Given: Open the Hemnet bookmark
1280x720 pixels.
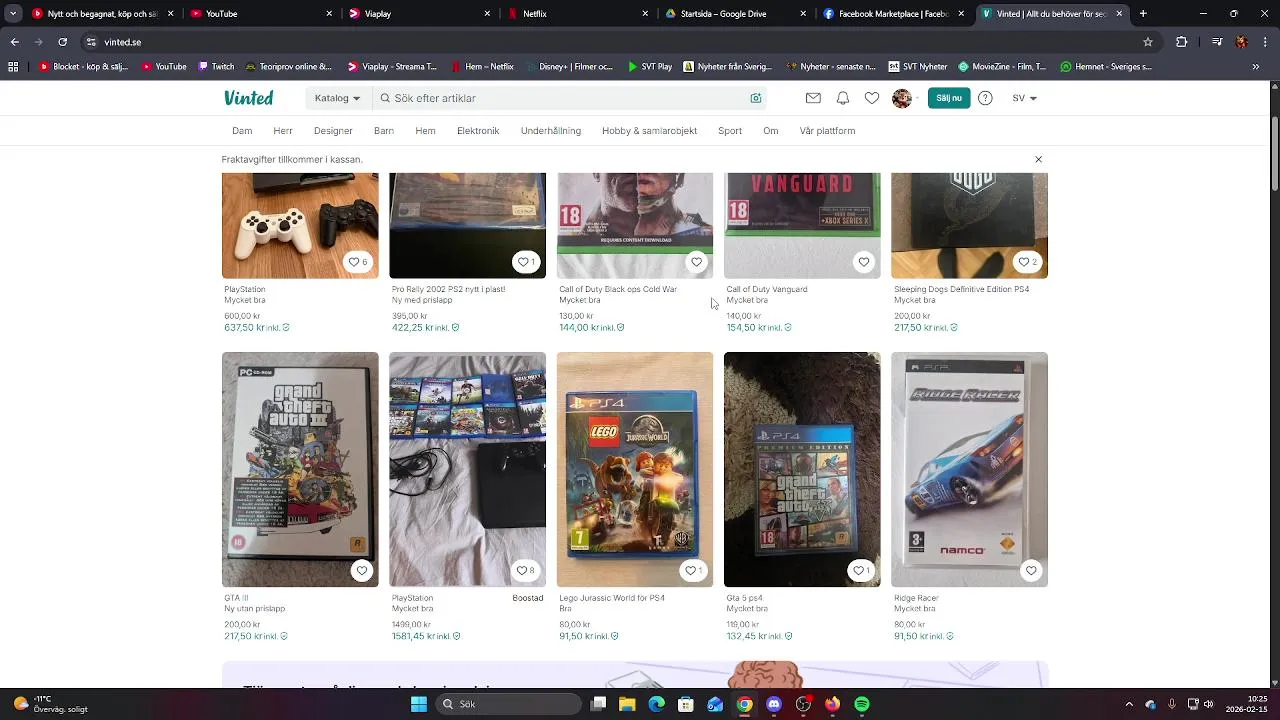Looking at the screenshot, I should click(x=1107, y=67).
